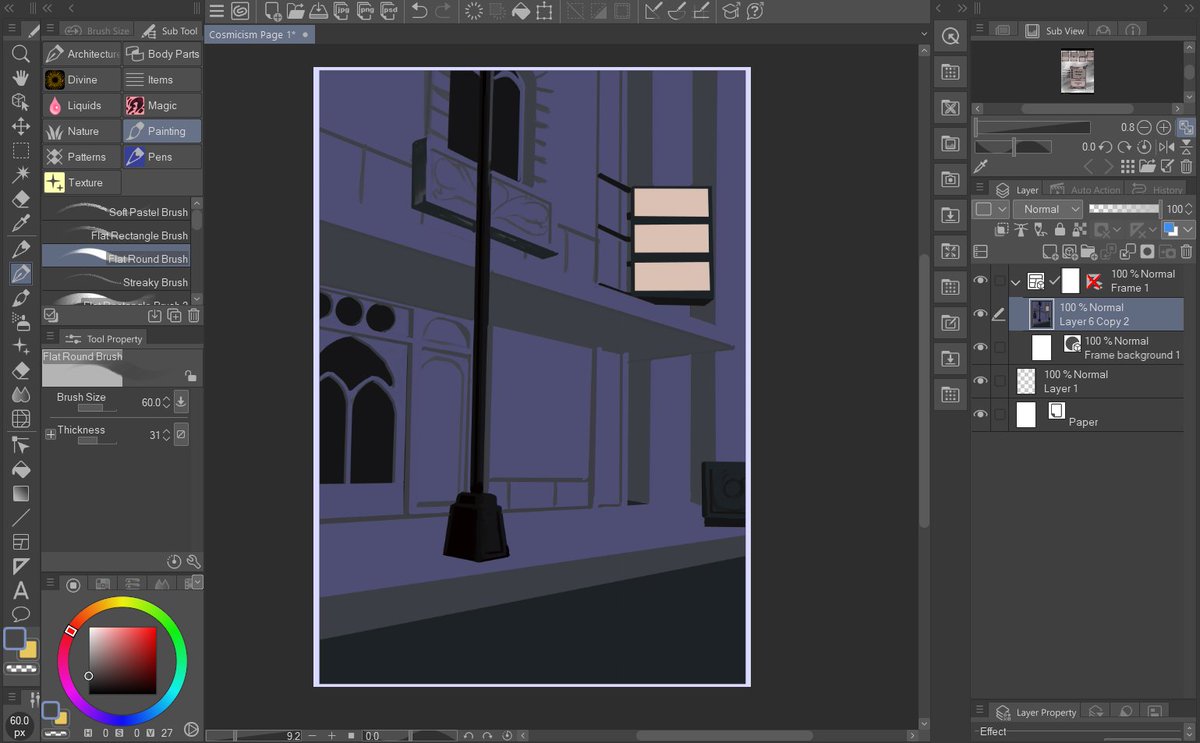Tick the selection checkbox for Paper layer

999,414
